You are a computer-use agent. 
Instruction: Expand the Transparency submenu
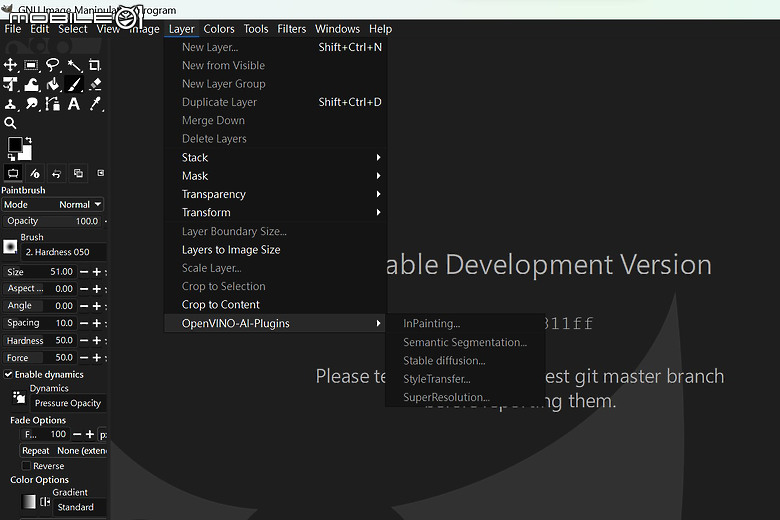coord(276,194)
